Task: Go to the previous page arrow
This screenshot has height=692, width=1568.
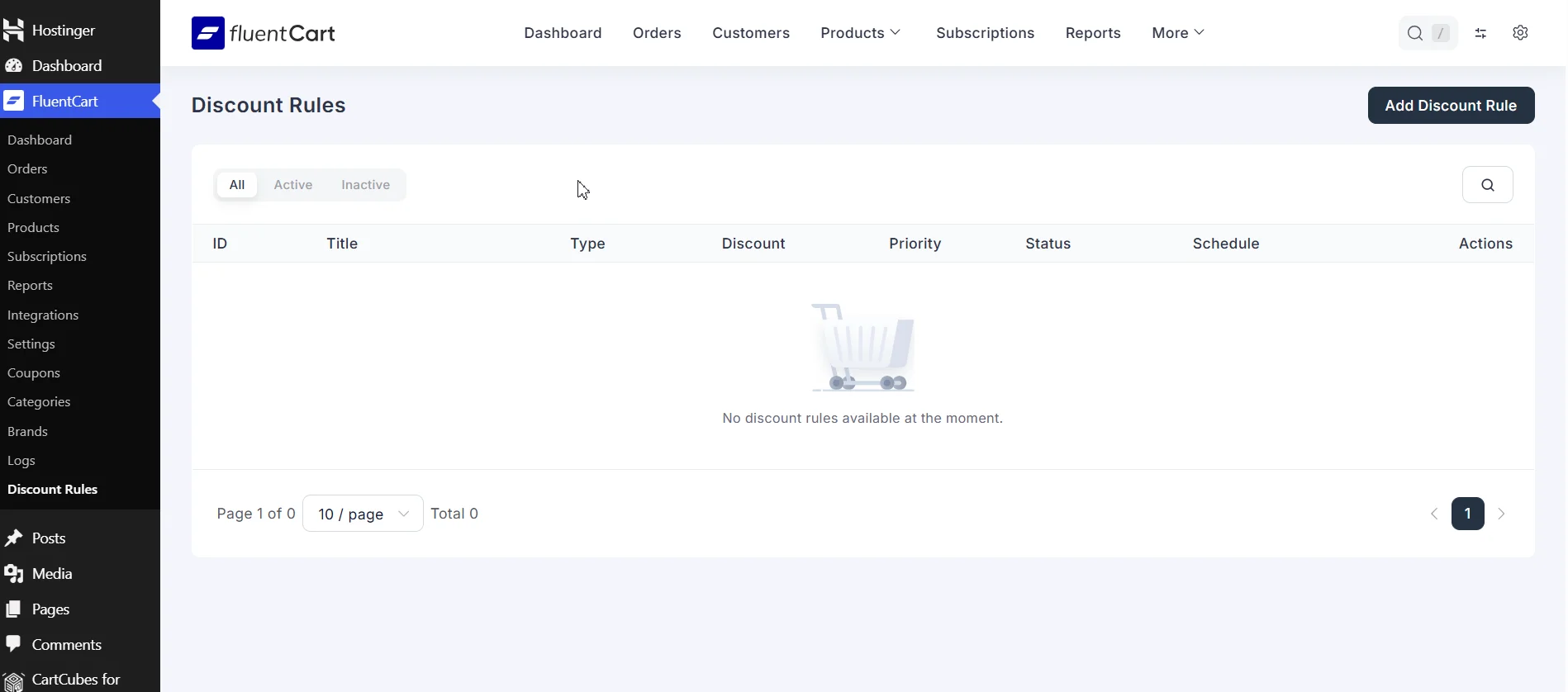Action: click(x=1434, y=514)
